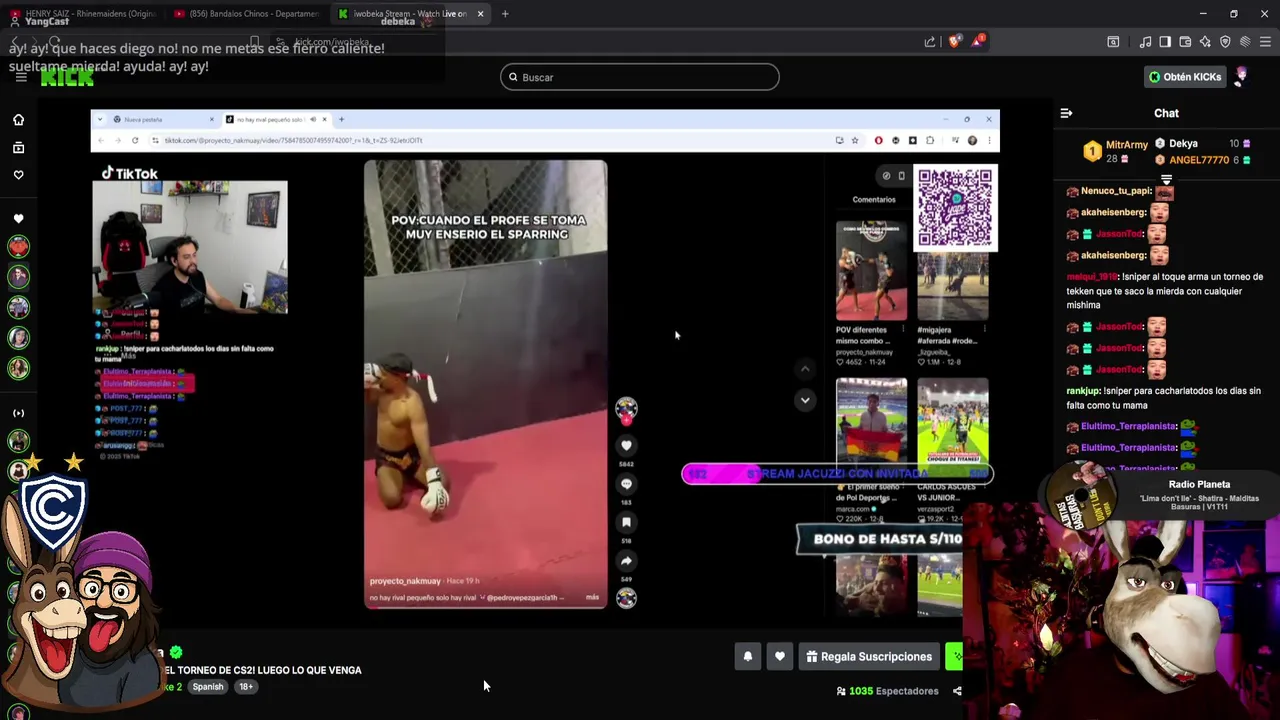
Task: Open Comentarios tab in streamed TikTok
Action: click(x=874, y=199)
